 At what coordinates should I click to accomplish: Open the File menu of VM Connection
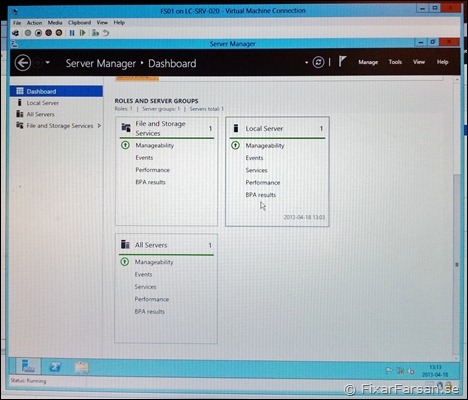(x=17, y=23)
